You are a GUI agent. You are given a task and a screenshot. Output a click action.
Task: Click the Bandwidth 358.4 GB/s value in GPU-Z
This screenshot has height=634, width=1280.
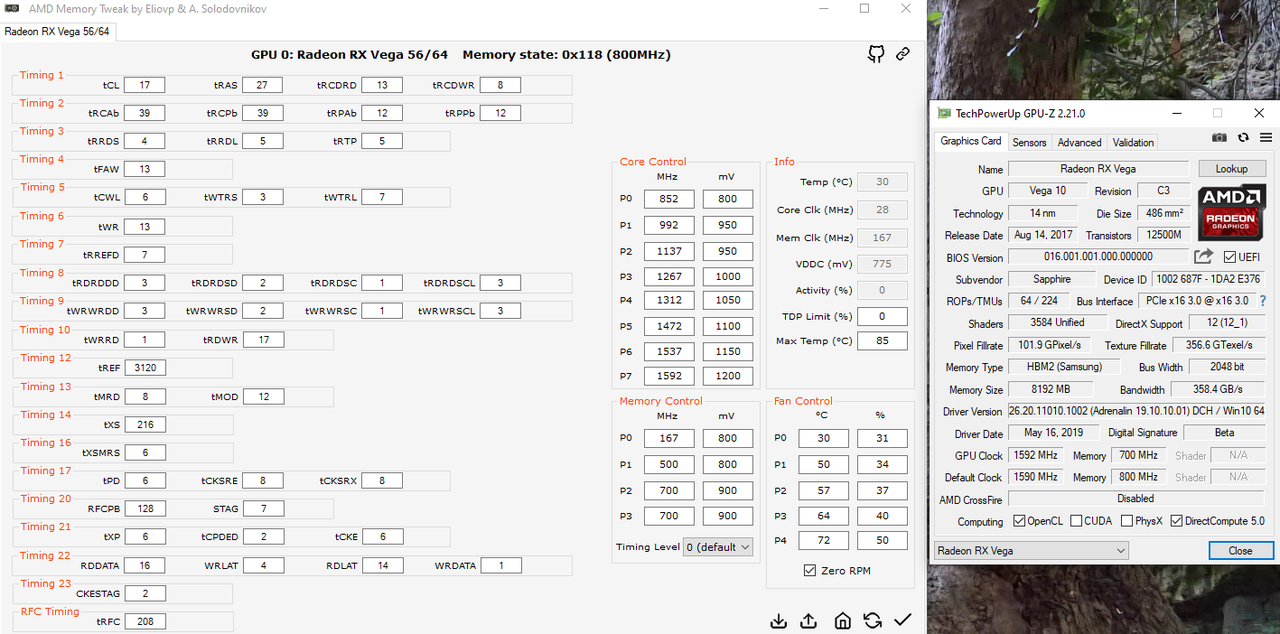click(1217, 389)
